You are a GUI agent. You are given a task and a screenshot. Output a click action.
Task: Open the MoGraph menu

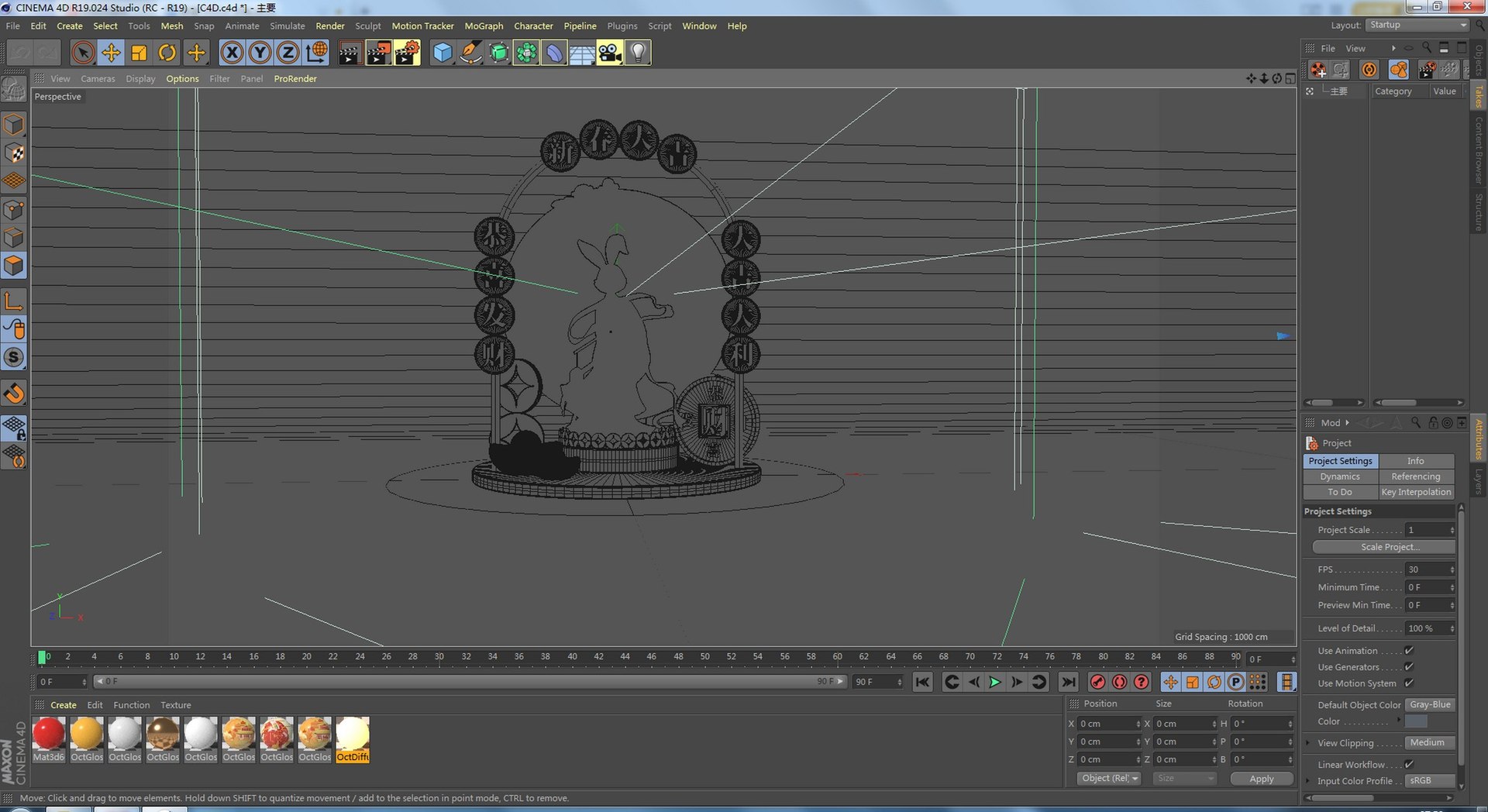pos(484,26)
